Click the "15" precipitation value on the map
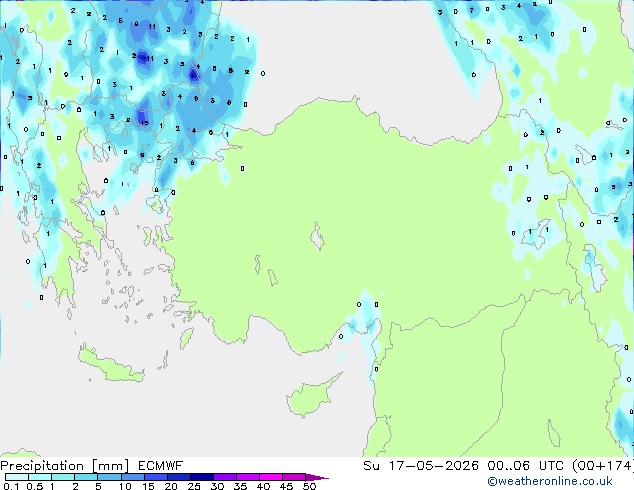The width and height of the screenshot is (634, 490). tap(145, 123)
